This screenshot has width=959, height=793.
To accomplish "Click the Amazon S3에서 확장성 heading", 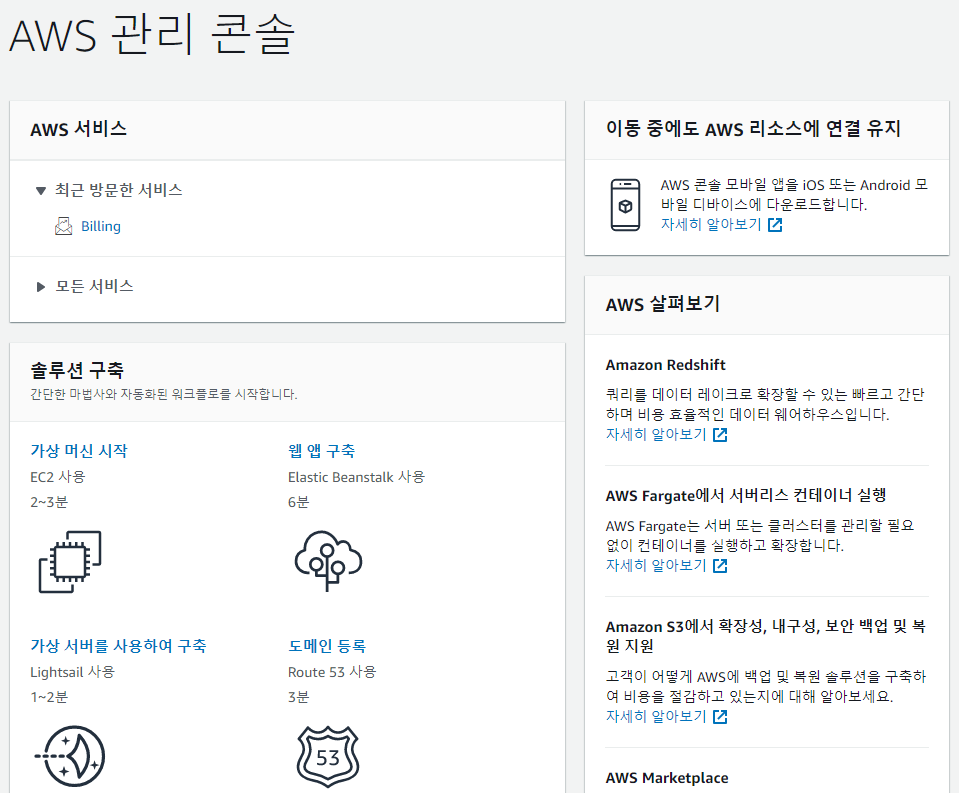I will point(766,636).
